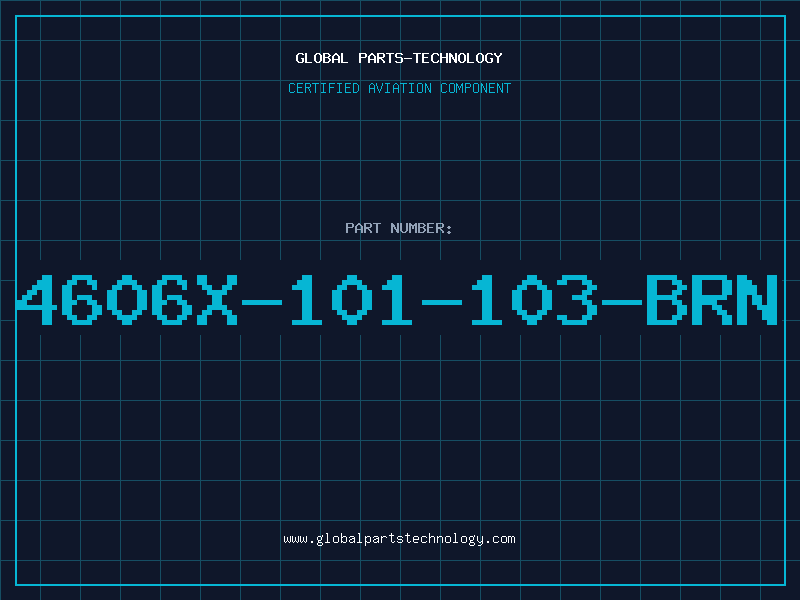The width and height of the screenshot is (800, 600).
Task: Click the first 101 segment of the part number
Action: click(x=352, y=299)
